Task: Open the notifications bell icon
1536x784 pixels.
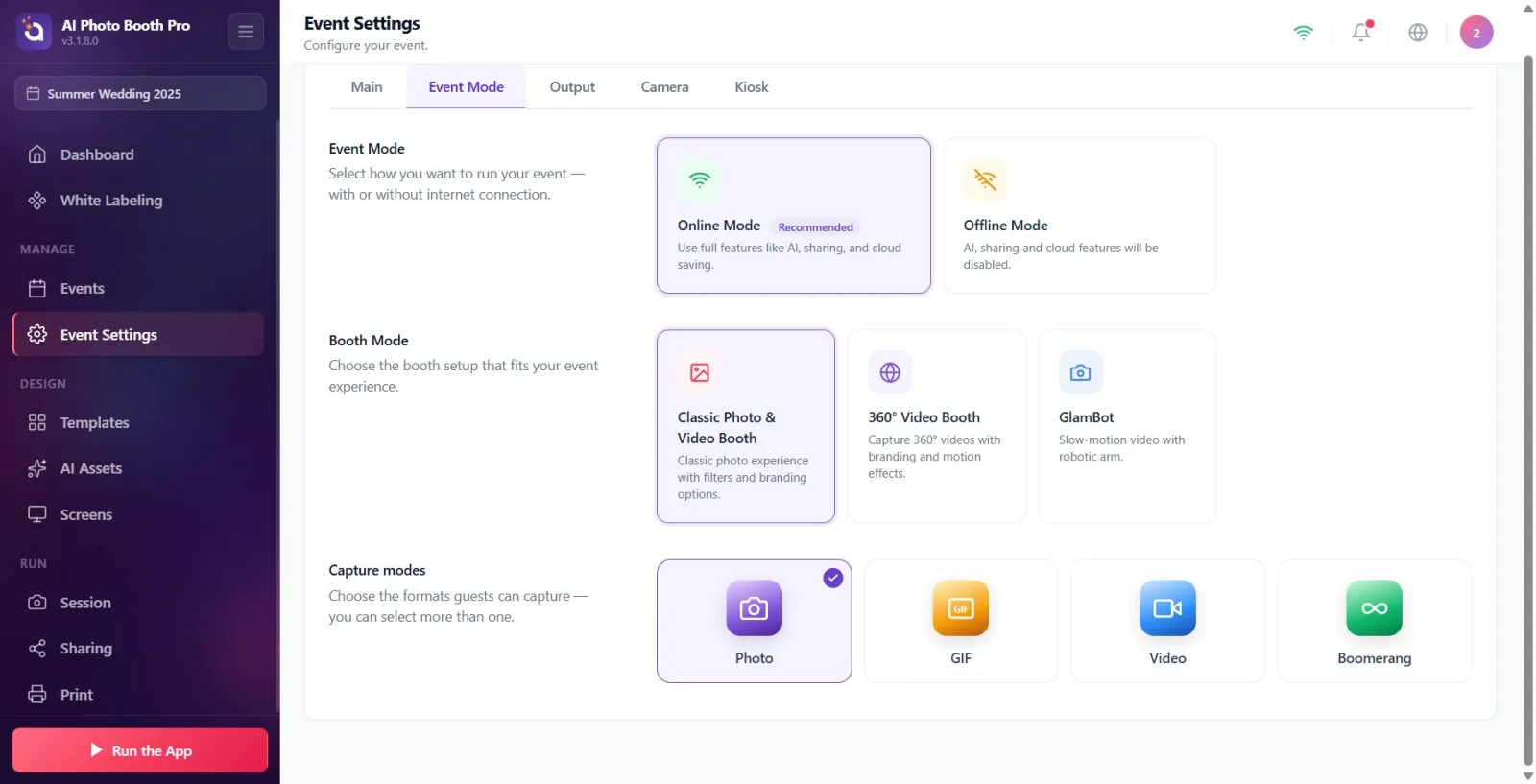Action: point(1361,32)
